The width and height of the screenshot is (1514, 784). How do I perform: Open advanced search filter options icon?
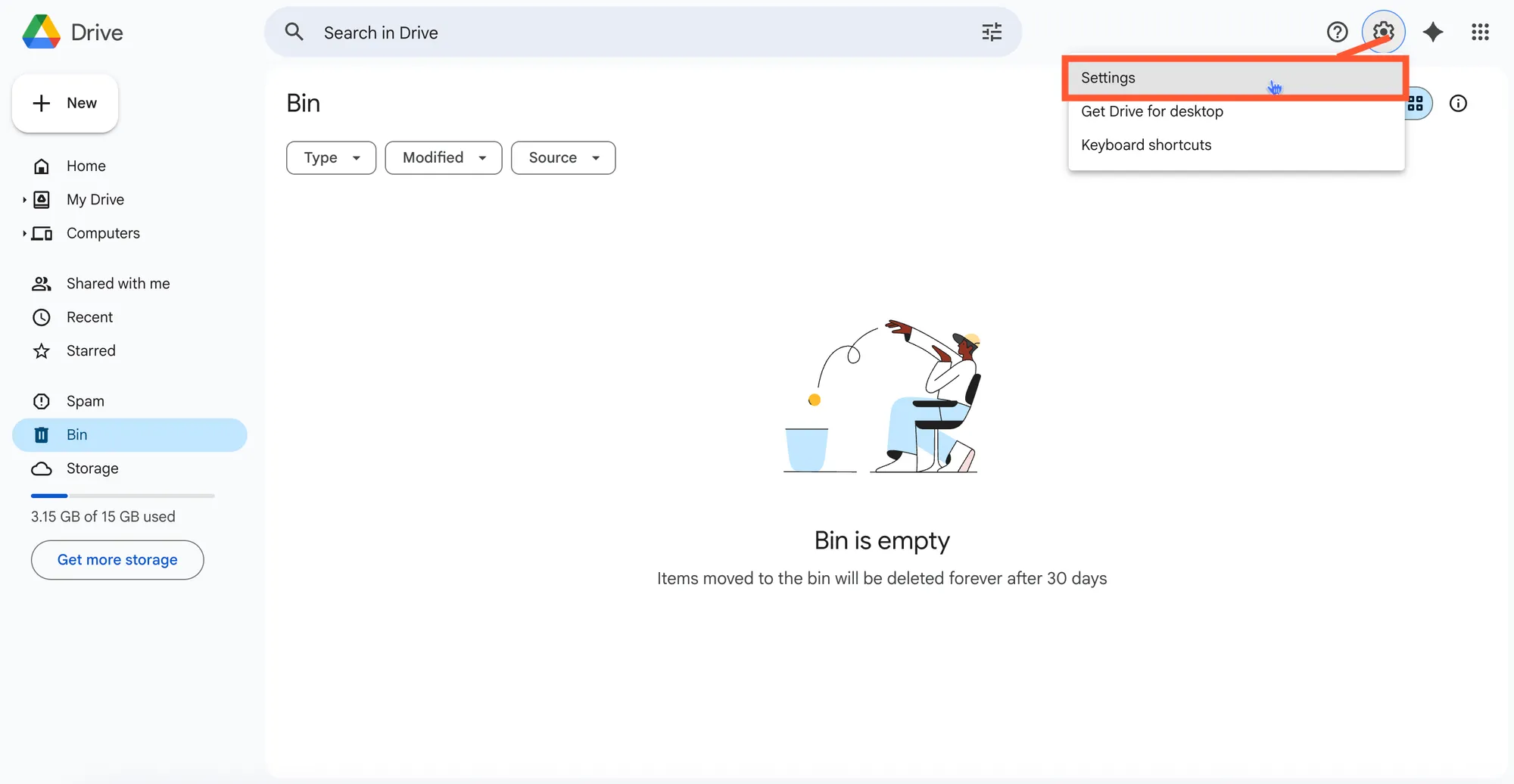point(991,32)
